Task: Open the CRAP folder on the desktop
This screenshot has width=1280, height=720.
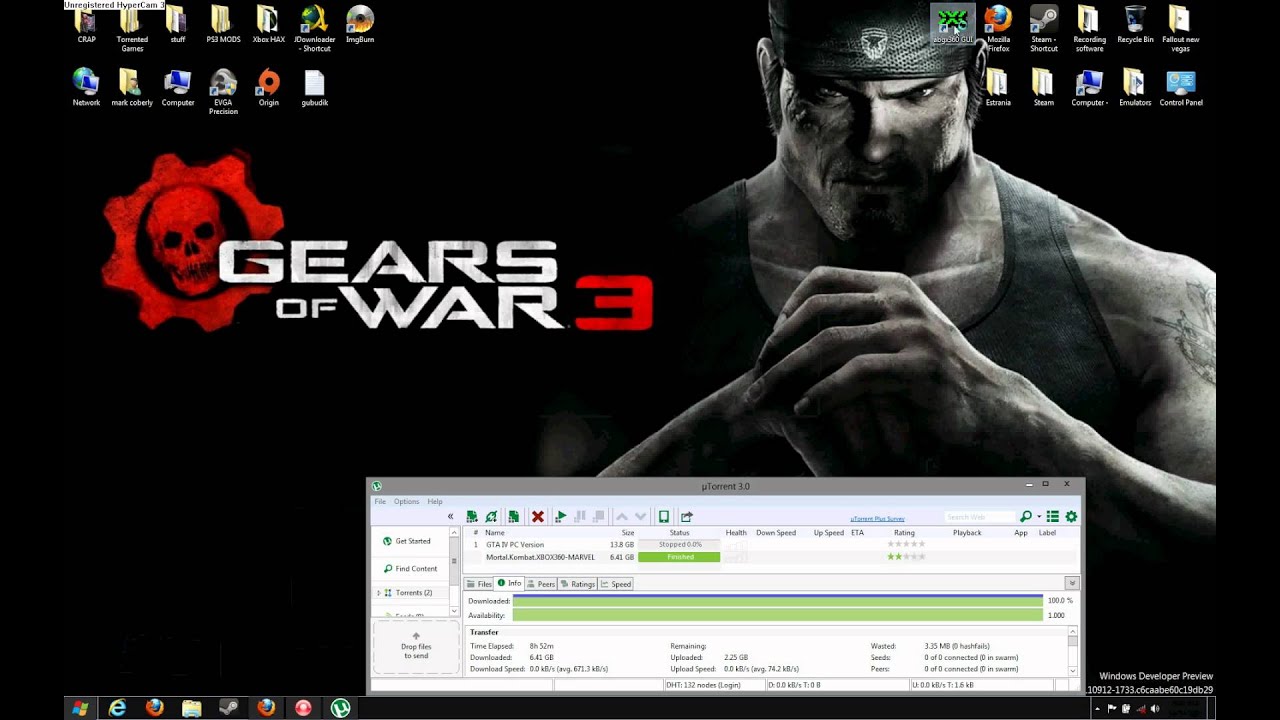Action: point(86,25)
